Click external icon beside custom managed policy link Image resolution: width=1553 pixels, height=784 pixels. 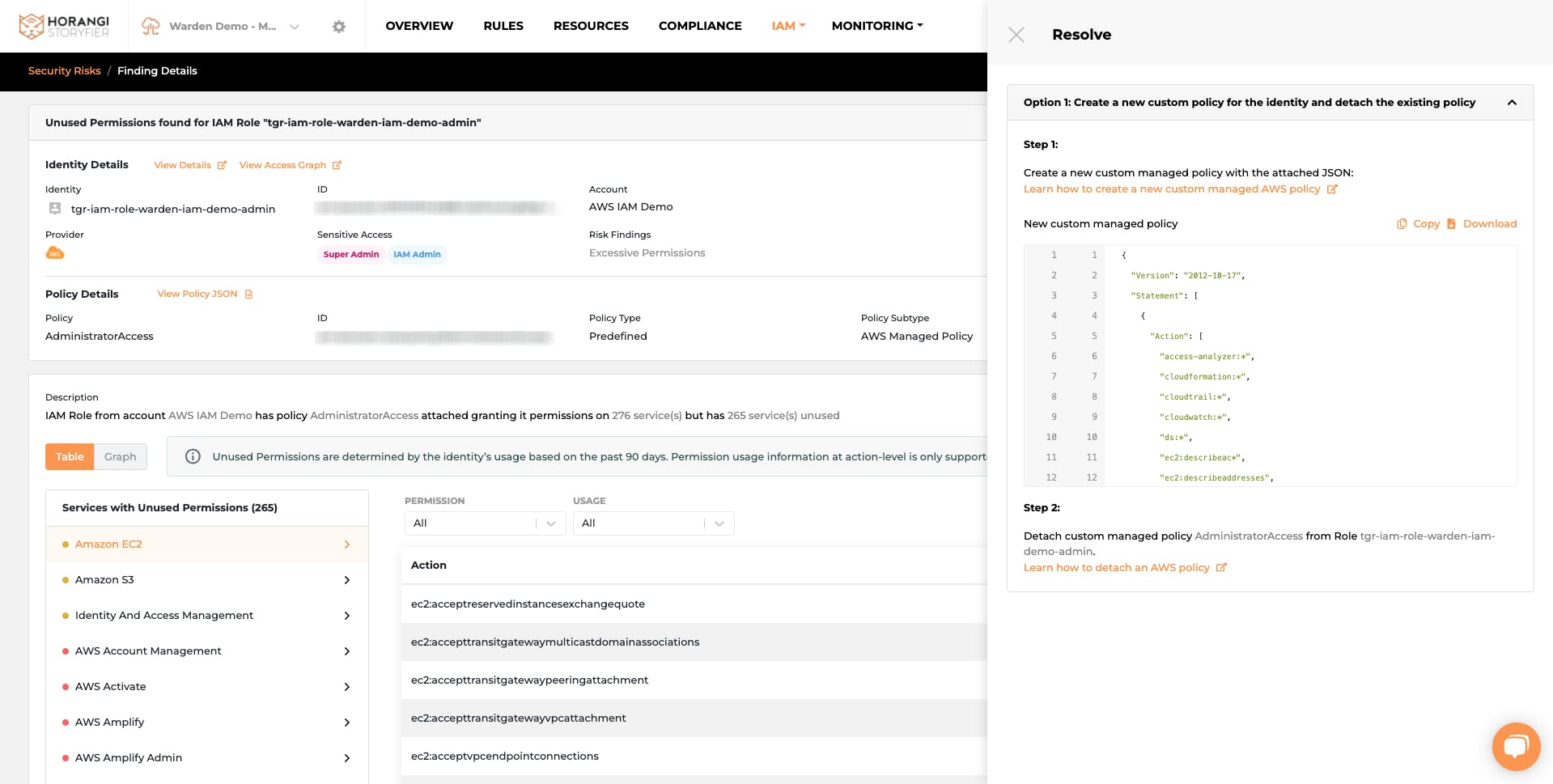[1332, 189]
